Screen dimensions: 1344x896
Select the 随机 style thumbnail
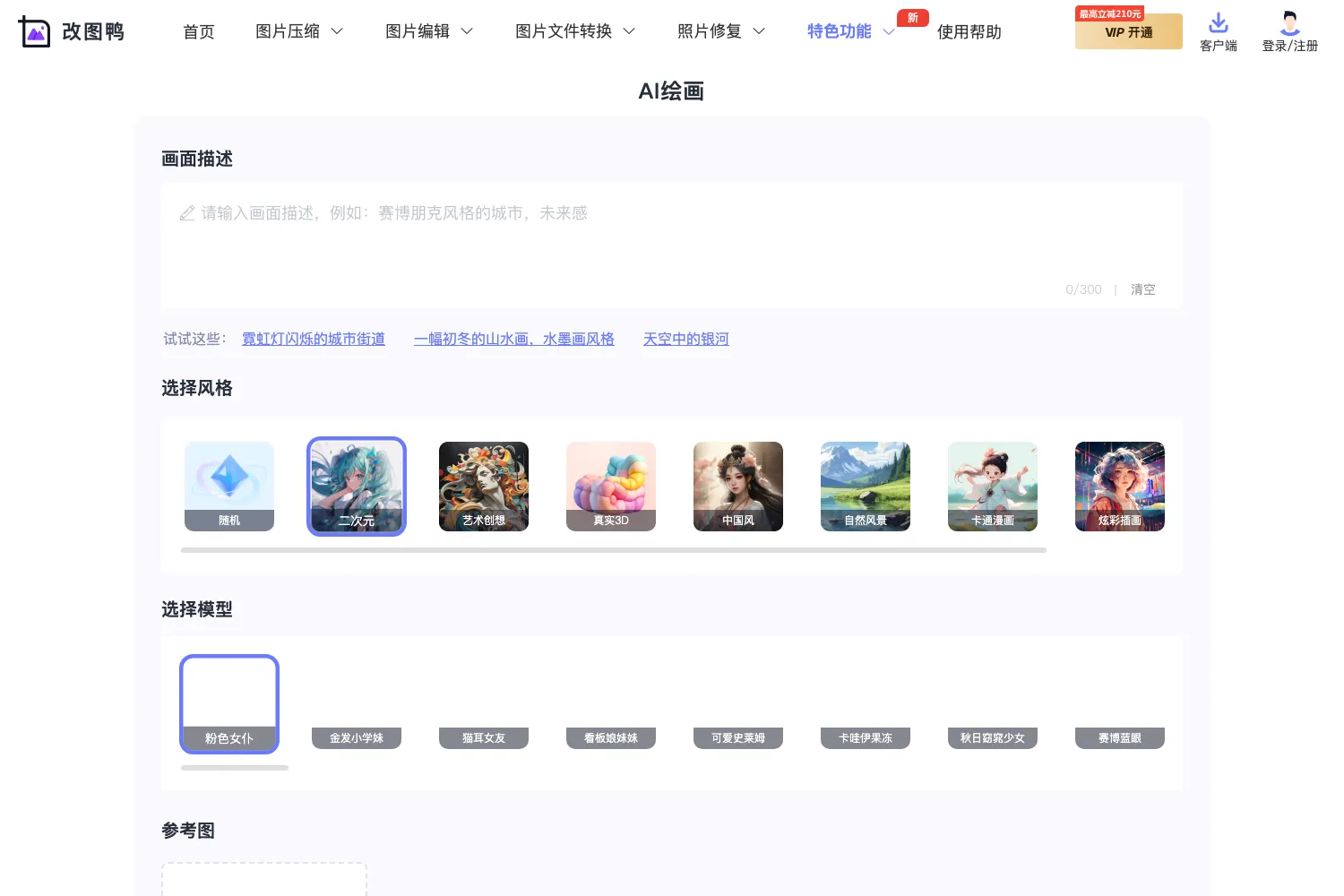point(229,487)
